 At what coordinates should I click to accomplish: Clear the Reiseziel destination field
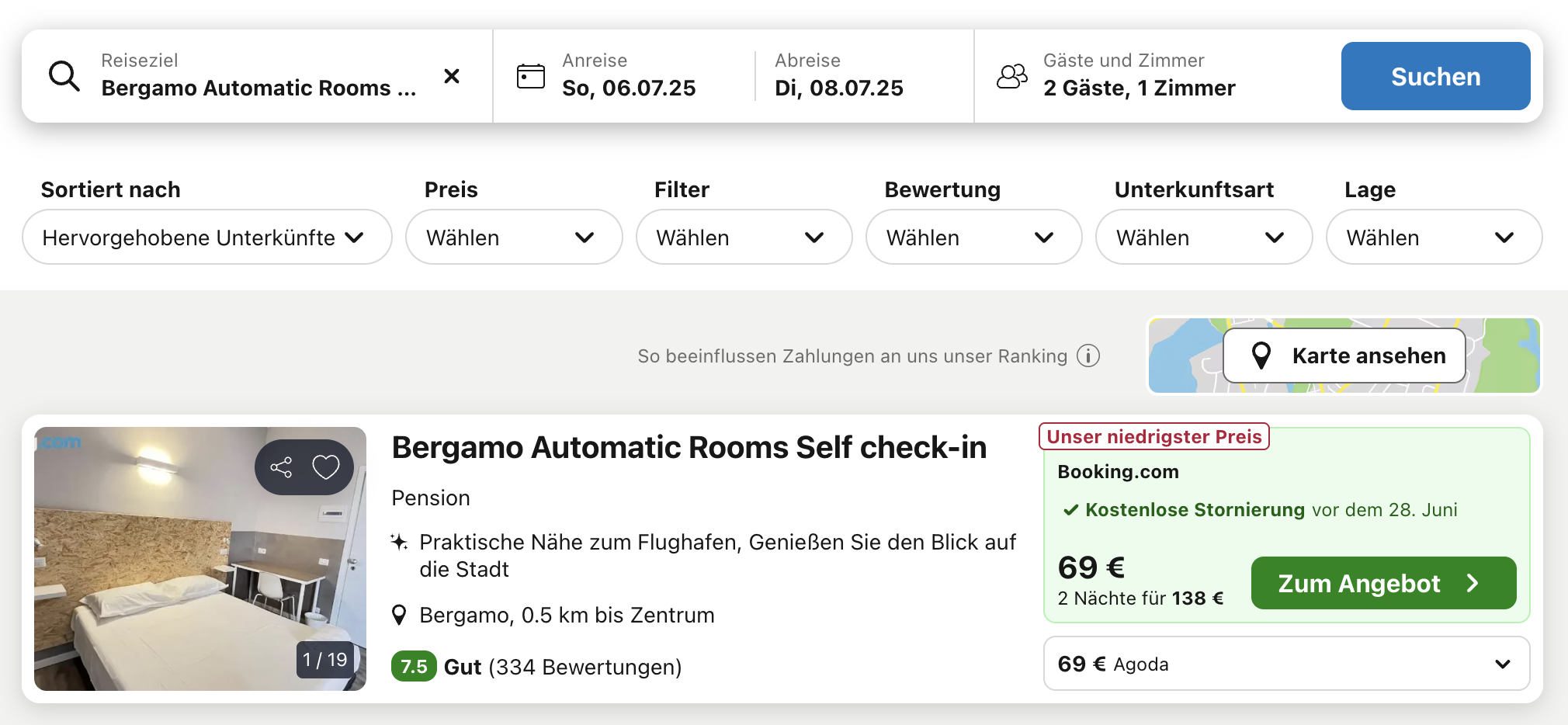[x=452, y=76]
